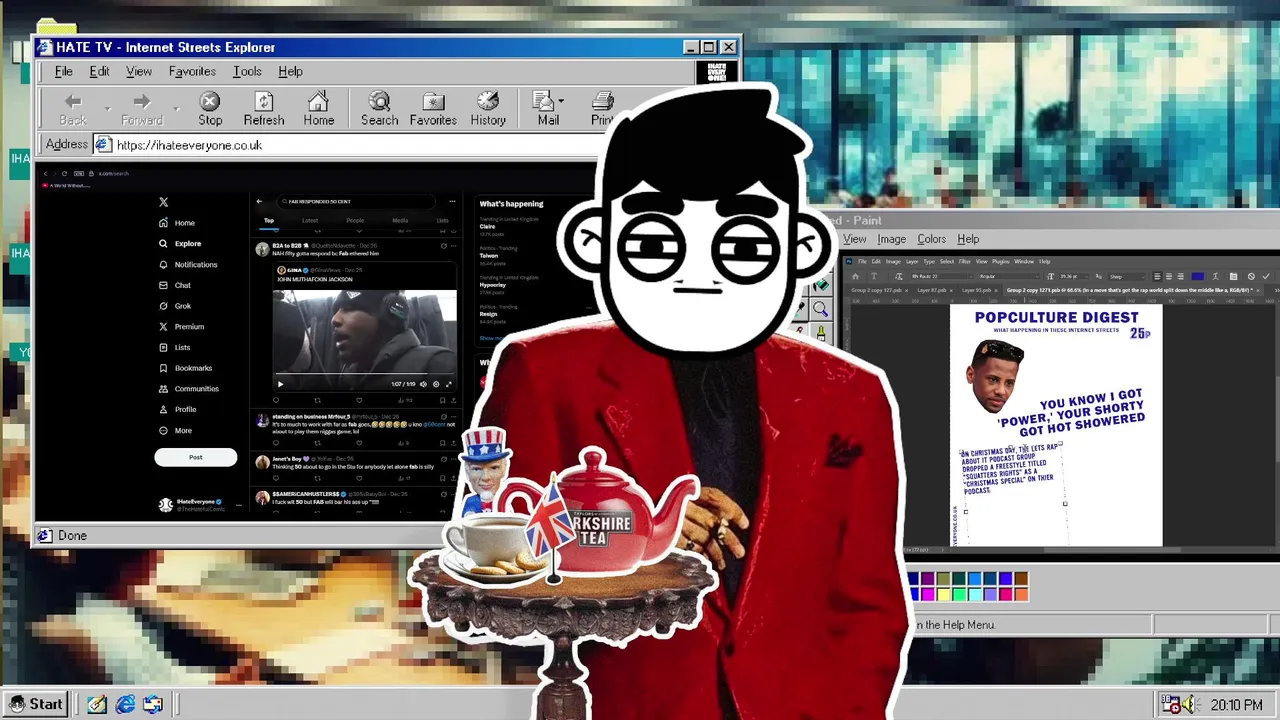Click the back arrow beside X search box
Screen dimensions: 1280x720
tap(259, 201)
